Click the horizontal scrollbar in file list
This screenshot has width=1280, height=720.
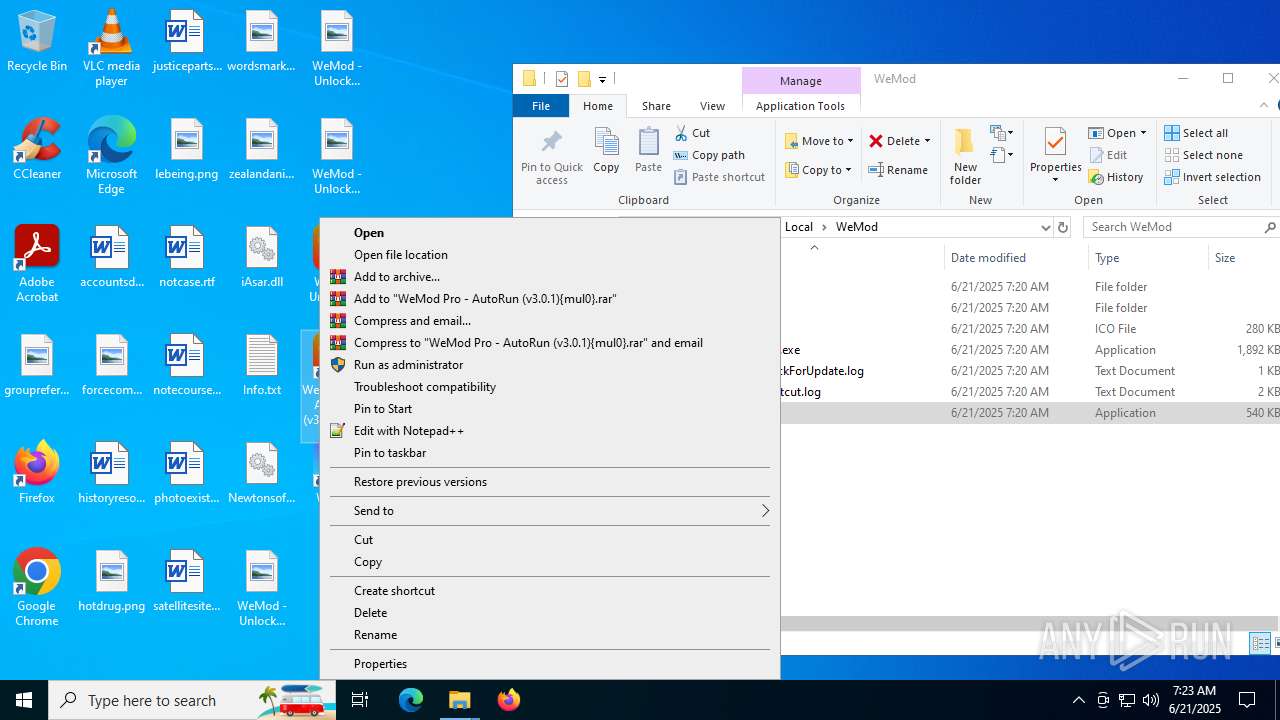(x=1030, y=623)
